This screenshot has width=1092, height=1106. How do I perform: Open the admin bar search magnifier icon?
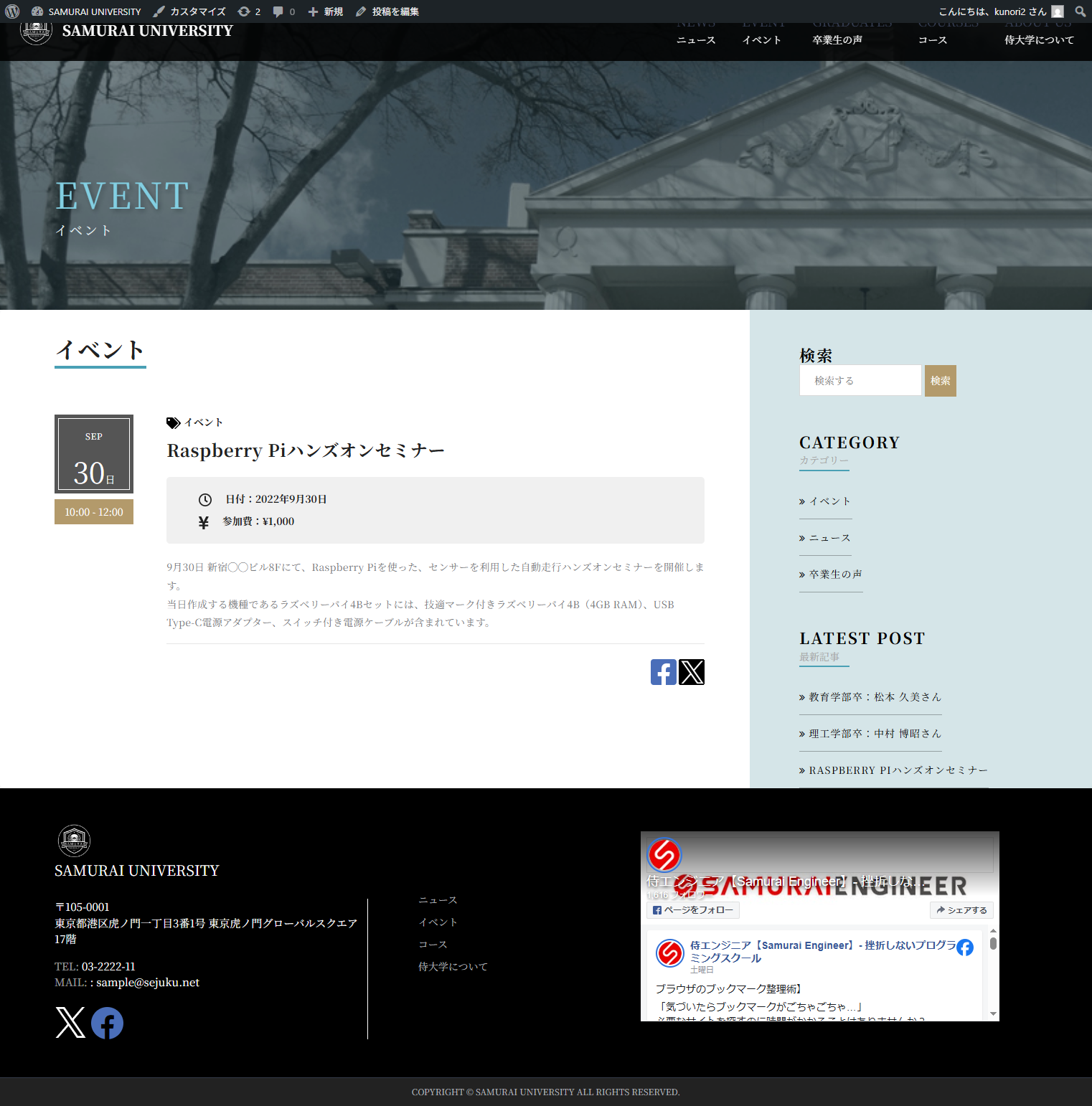pyautogui.click(x=1080, y=11)
